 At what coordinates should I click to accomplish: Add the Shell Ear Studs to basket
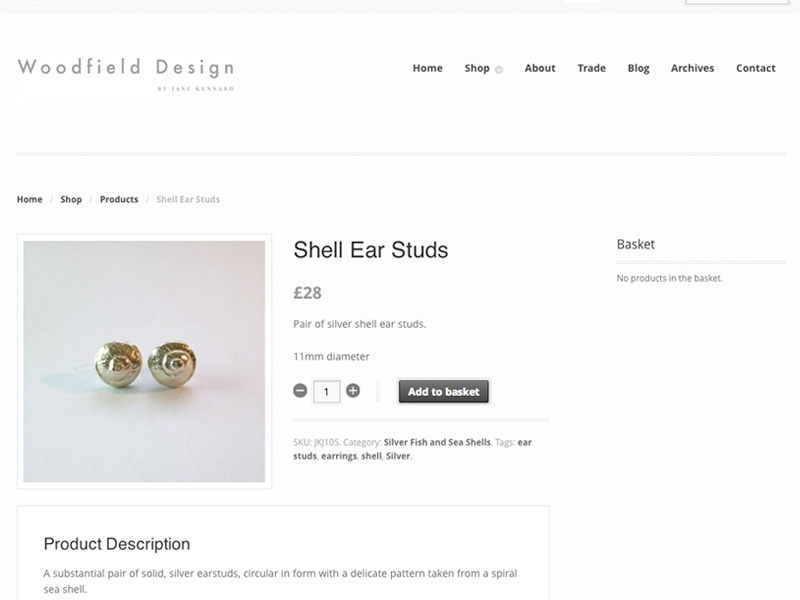point(443,391)
